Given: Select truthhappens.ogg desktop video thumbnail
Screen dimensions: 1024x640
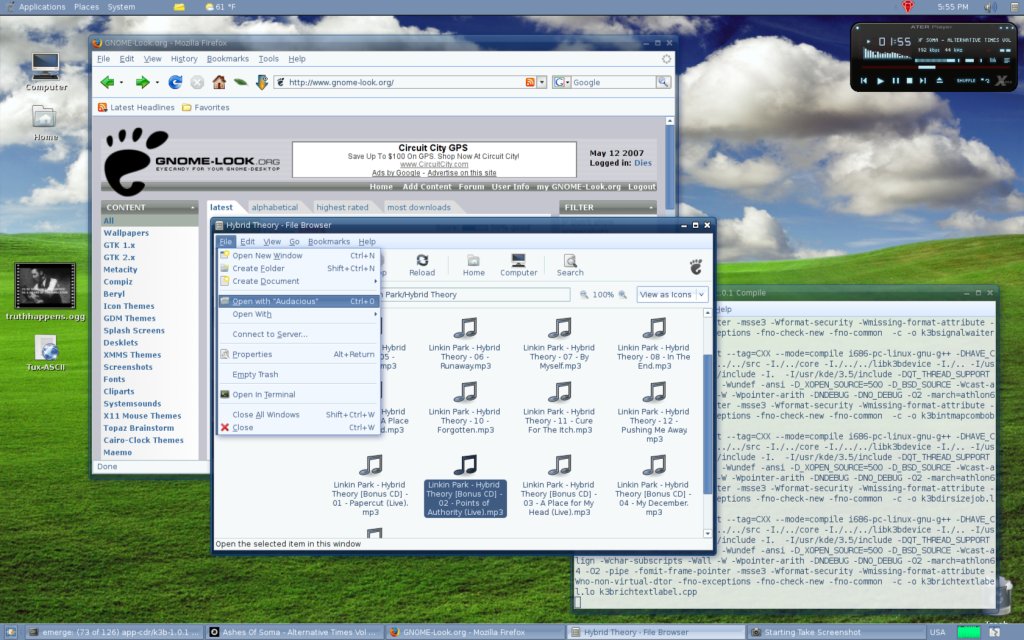Looking at the screenshot, I should point(45,291).
